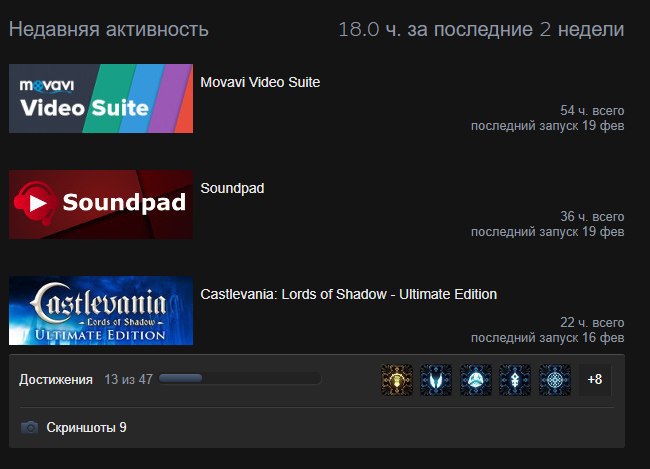Image resolution: width=650 pixels, height=469 pixels.
Task: Open the Castlevania Ultimate Edition banner image
Action: point(101,310)
